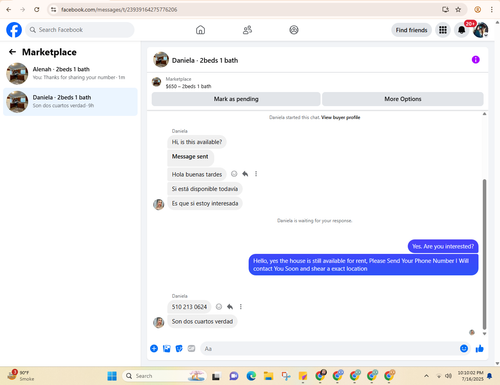500x385 pixels.
Task: Open the account profile picture menu
Action: pyautogui.click(x=481, y=30)
